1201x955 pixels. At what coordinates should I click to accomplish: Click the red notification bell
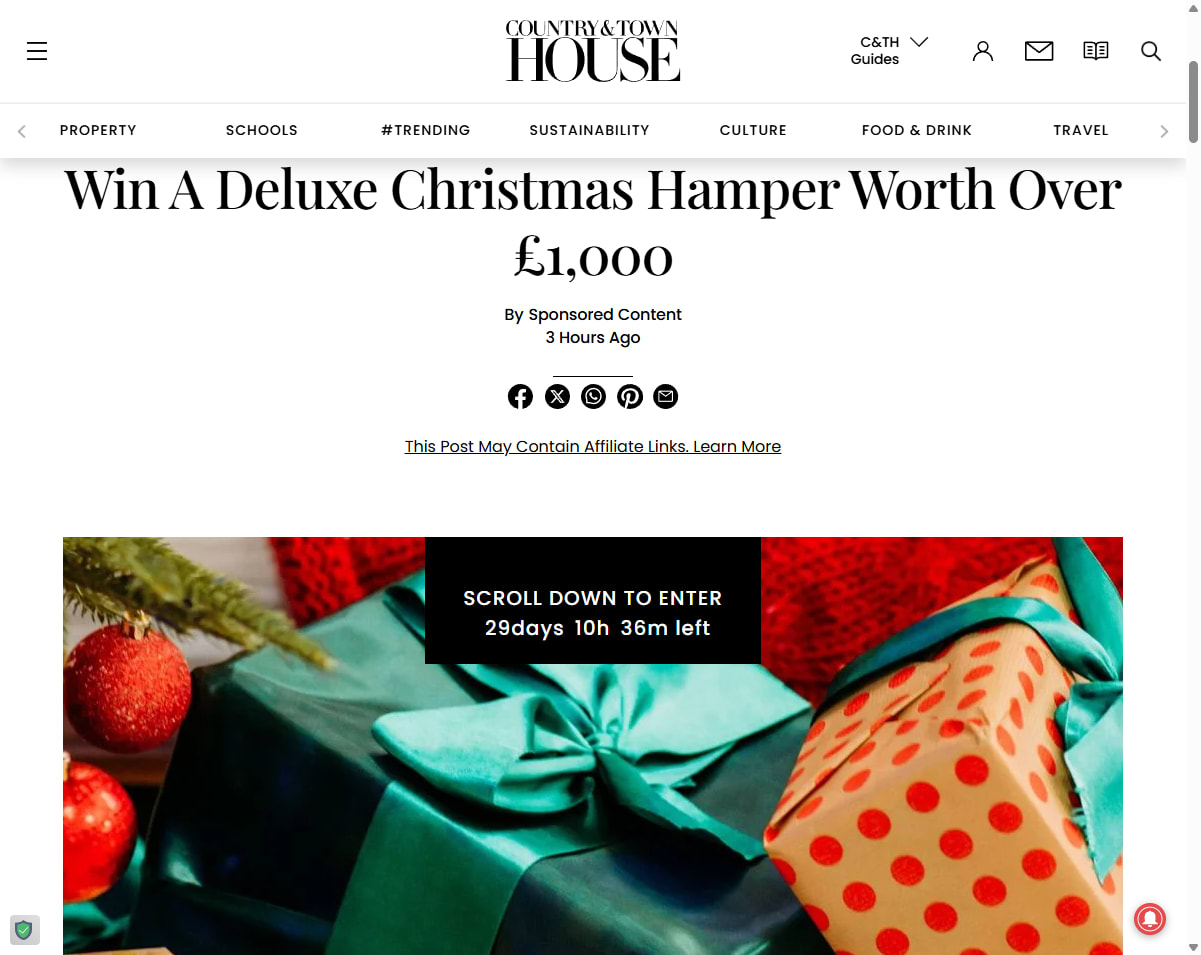1150,919
